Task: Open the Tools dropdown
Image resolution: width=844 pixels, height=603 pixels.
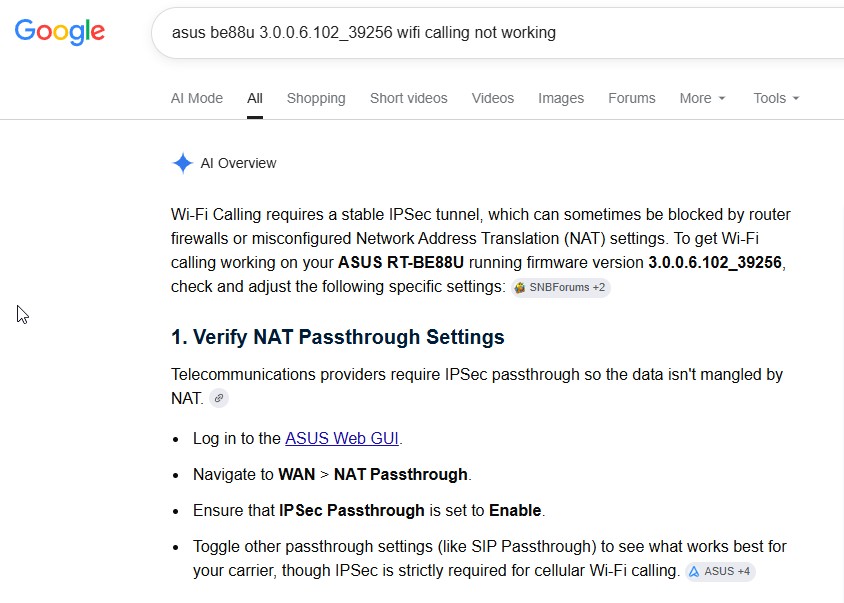Action: (x=776, y=99)
